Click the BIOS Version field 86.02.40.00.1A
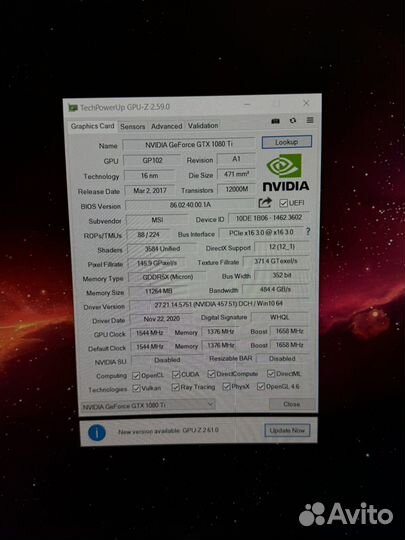Image resolution: width=405 pixels, height=540 pixels. [190, 205]
